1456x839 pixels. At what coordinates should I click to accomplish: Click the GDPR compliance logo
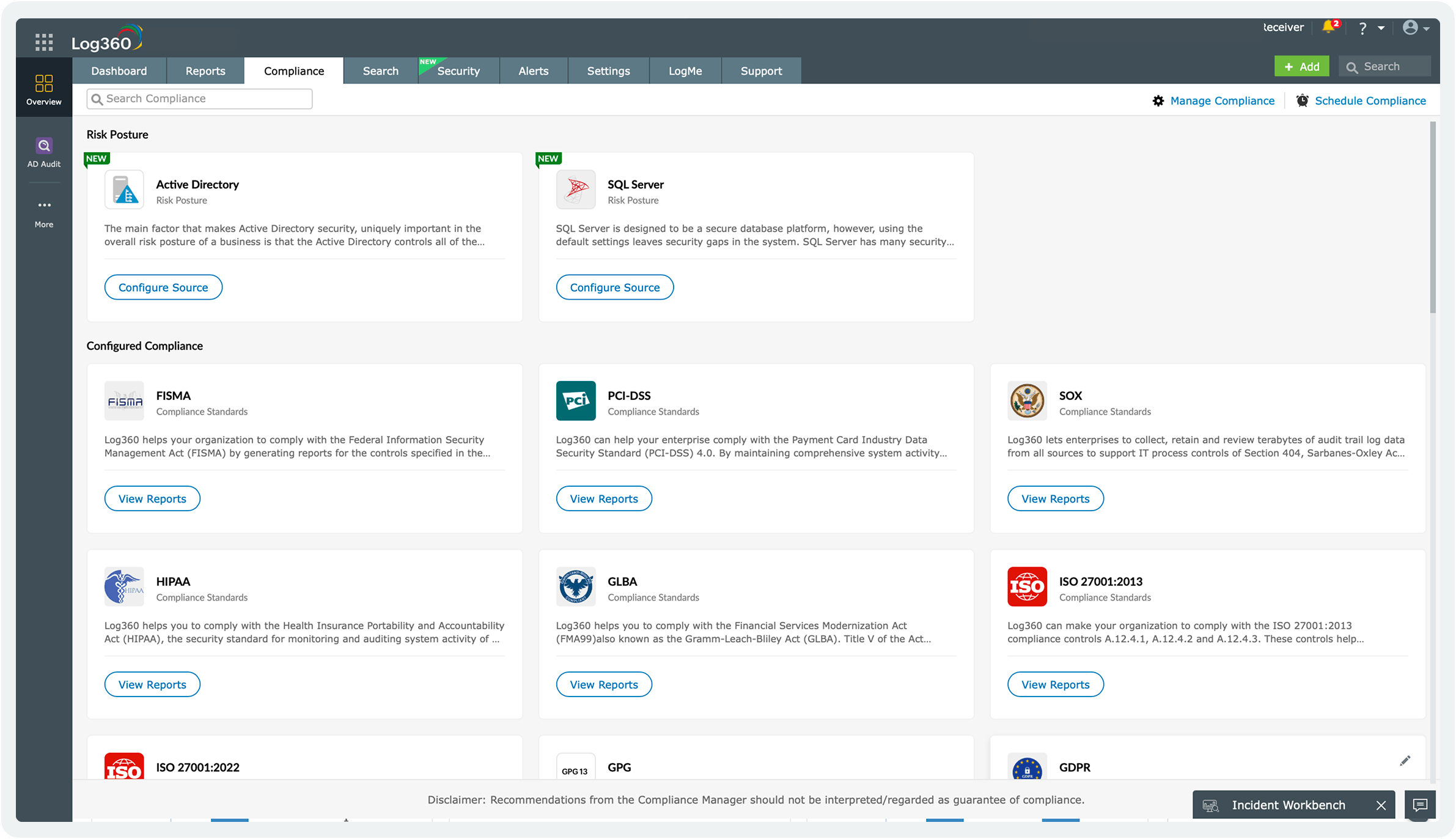pos(1027,766)
